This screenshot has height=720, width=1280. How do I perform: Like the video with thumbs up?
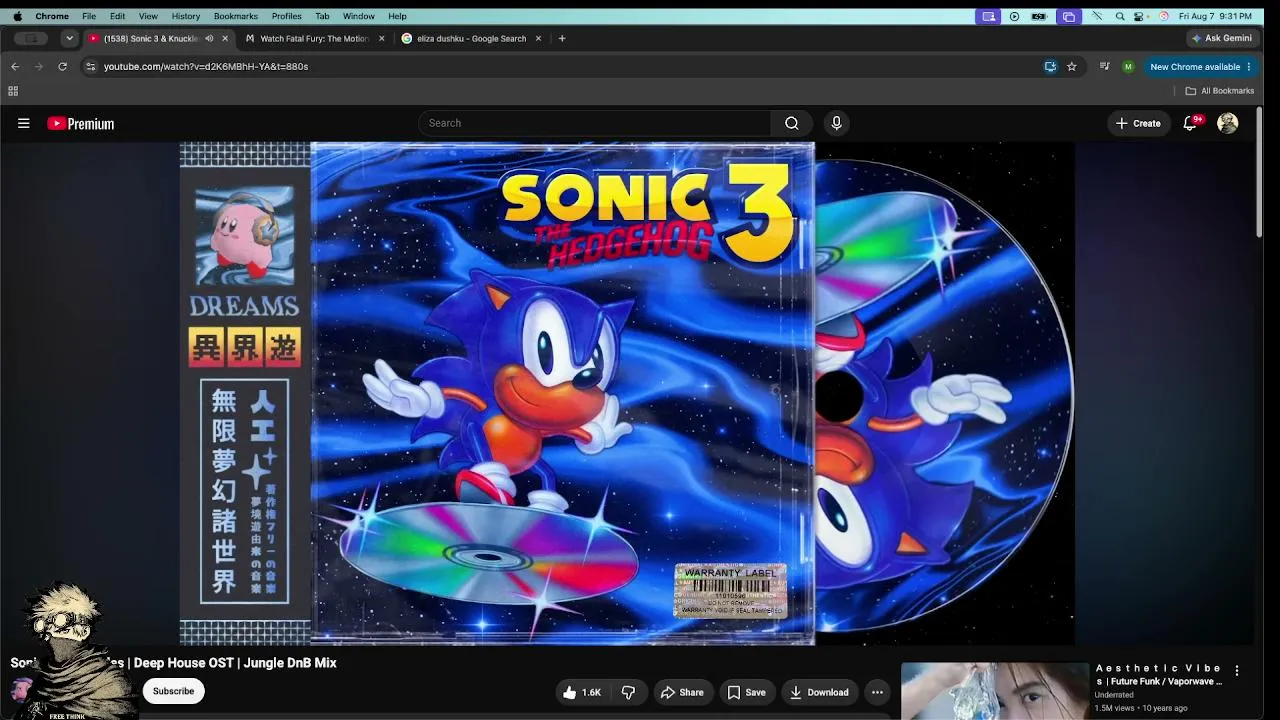[x=582, y=692]
